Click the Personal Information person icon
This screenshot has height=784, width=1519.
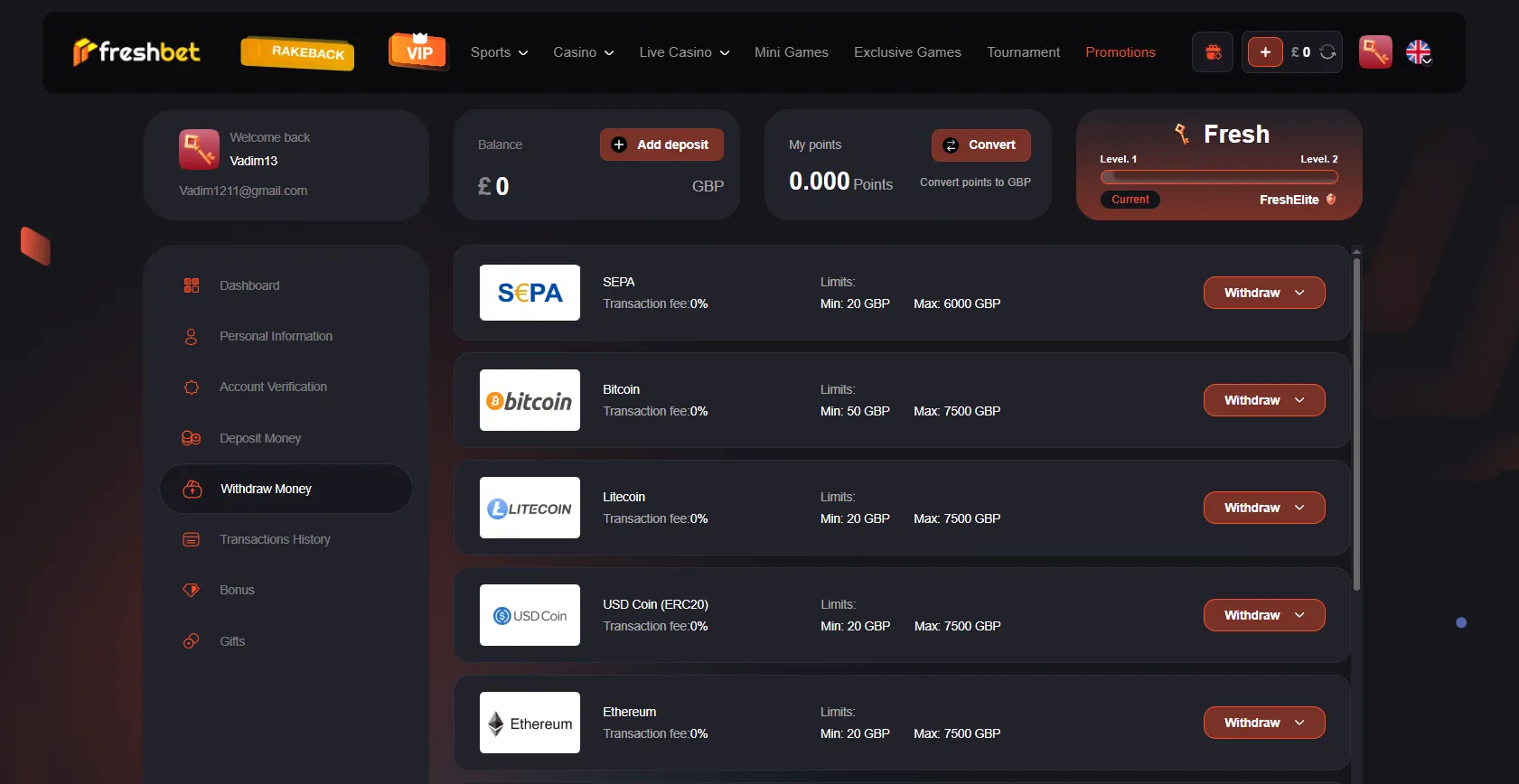coord(191,337)
